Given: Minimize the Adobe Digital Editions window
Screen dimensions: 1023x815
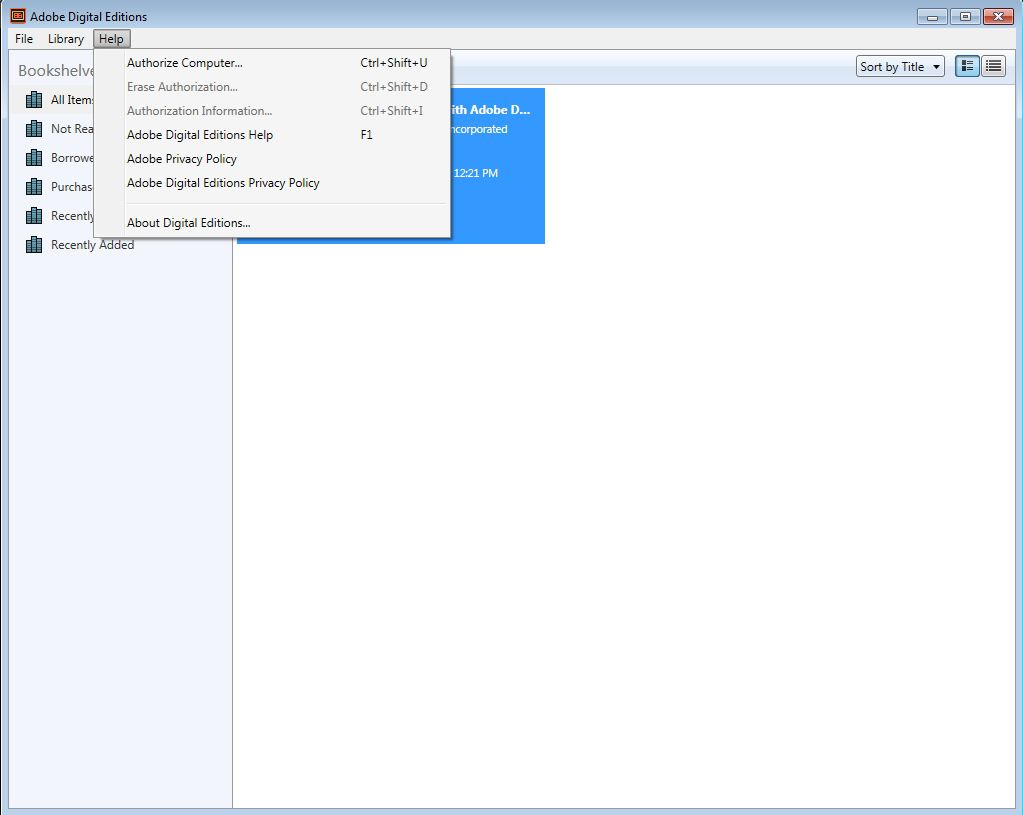Looking at the screenshot, I should tap(932, 16).
